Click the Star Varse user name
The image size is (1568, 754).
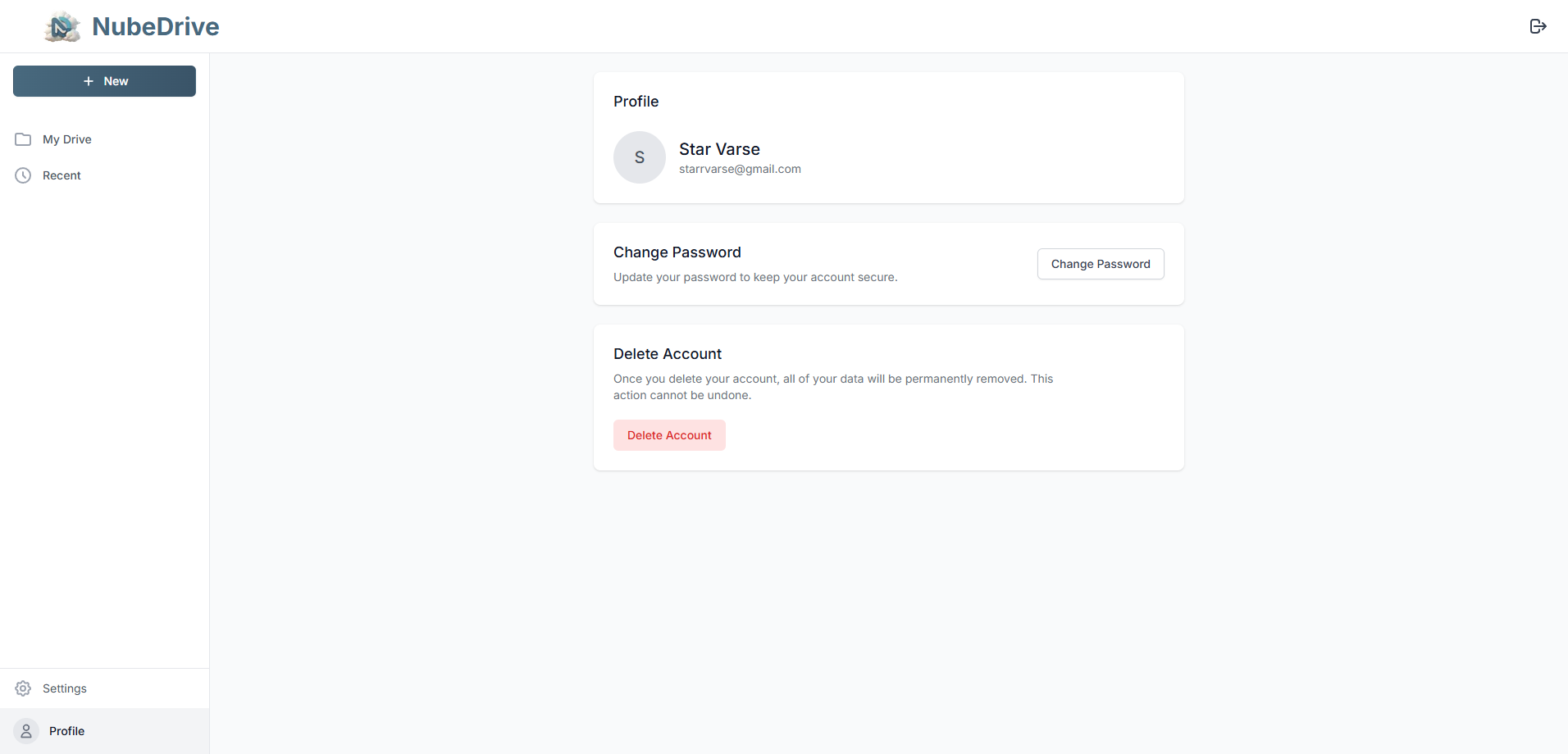click(x=719, y=149)
